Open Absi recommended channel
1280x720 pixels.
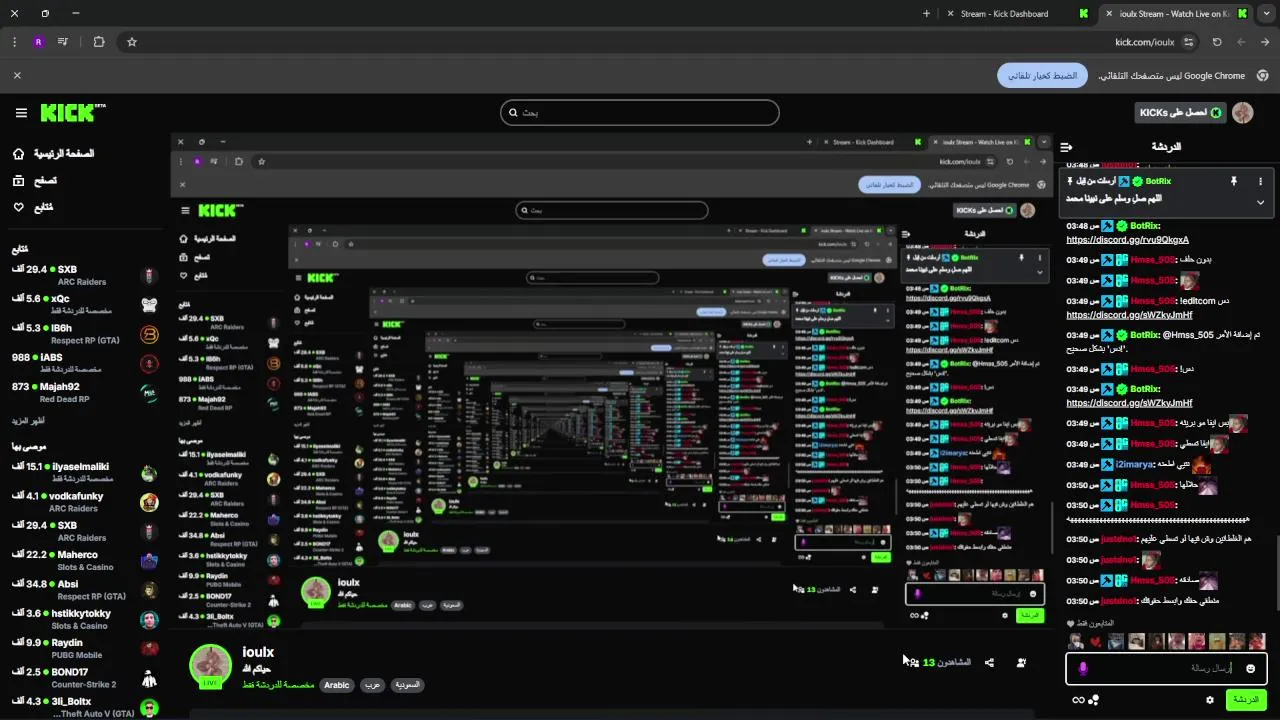[x=85, y=589]
